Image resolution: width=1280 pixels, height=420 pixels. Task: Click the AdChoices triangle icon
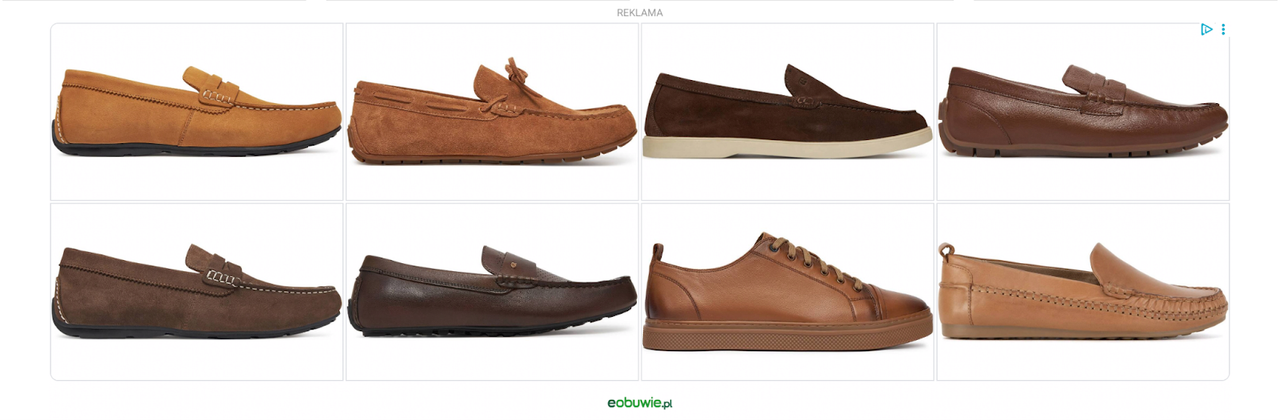[1206, 30]
